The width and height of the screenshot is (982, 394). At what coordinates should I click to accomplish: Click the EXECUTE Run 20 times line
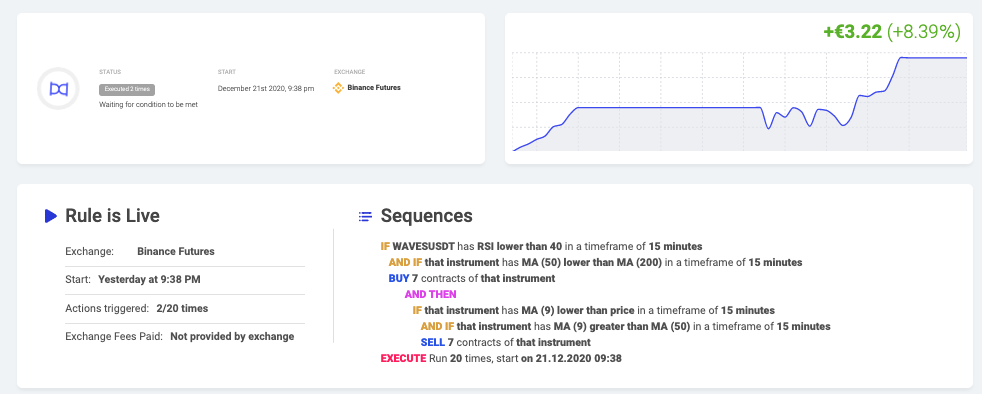pyautogui.click(x=501, y=359)
